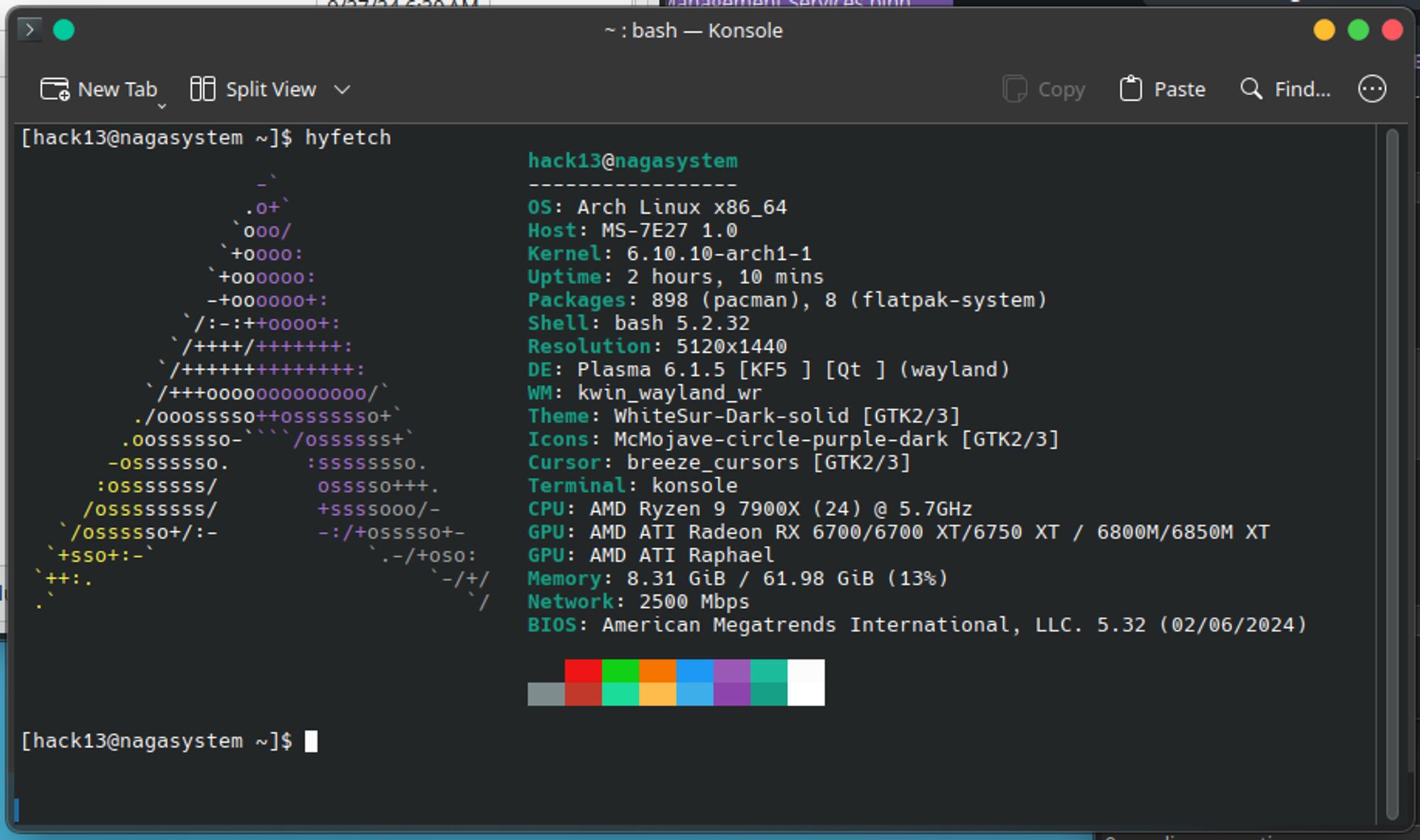Viewport: 1420px width, 840px height.
Task: Minimize the window with yellow button
Action: (1324, 30)
